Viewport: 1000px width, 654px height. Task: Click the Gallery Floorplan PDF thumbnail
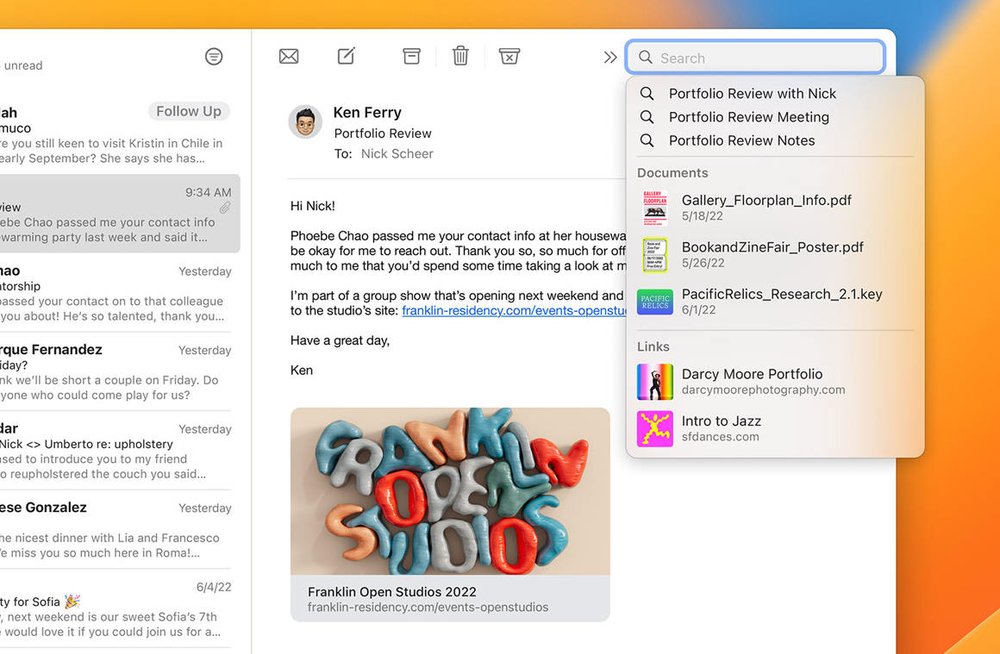(655, 208)
